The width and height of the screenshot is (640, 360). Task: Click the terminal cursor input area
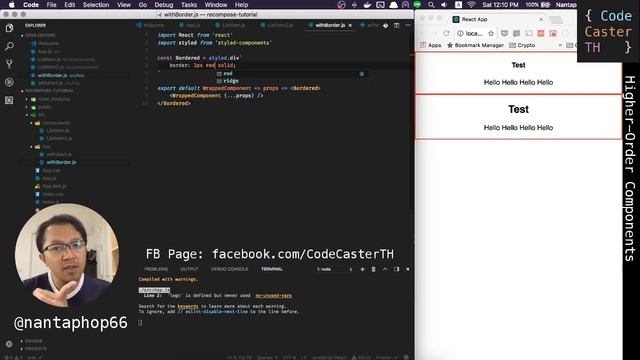pos(140,323)
